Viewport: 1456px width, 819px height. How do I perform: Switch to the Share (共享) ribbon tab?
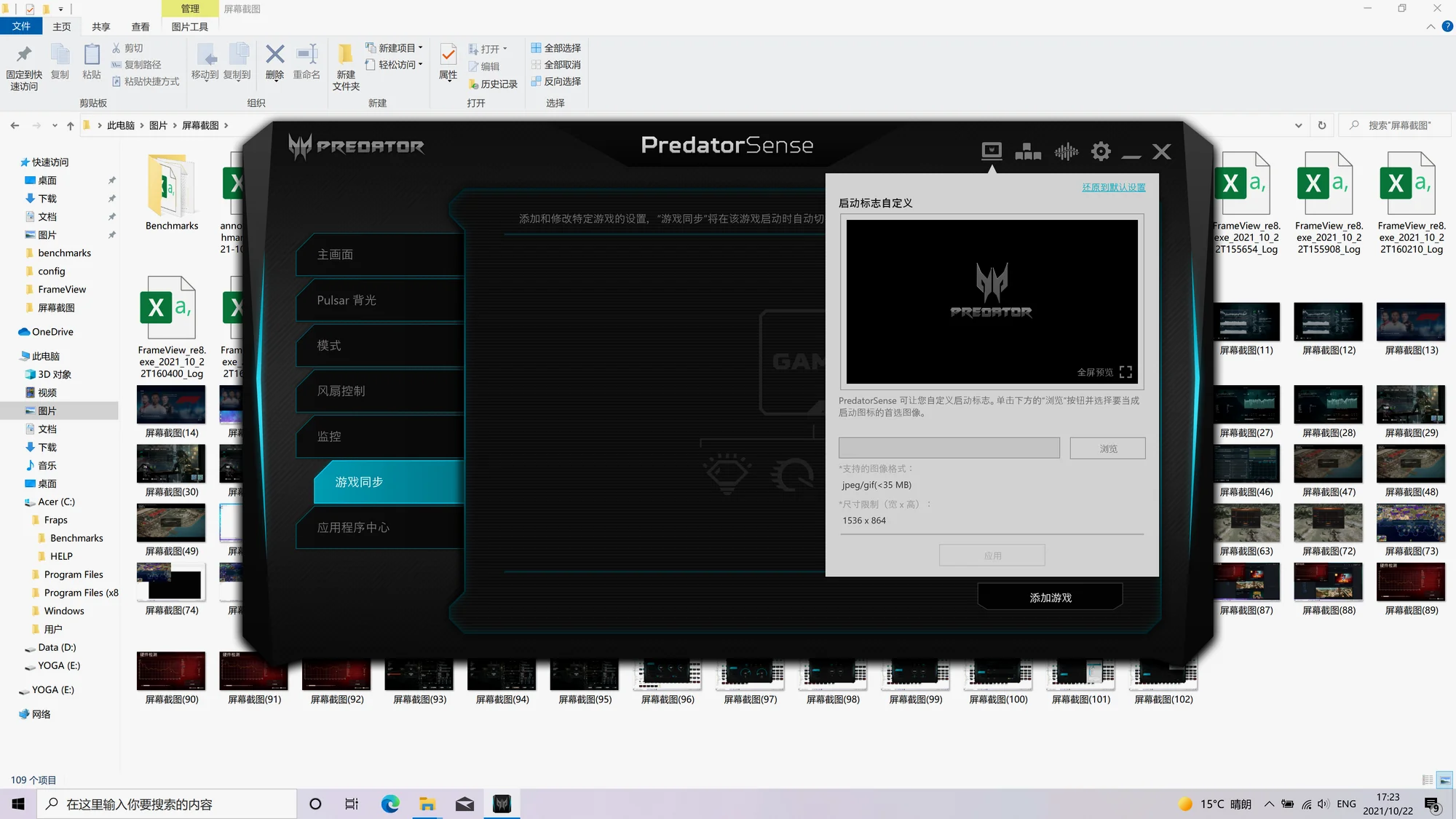[101, 26]
